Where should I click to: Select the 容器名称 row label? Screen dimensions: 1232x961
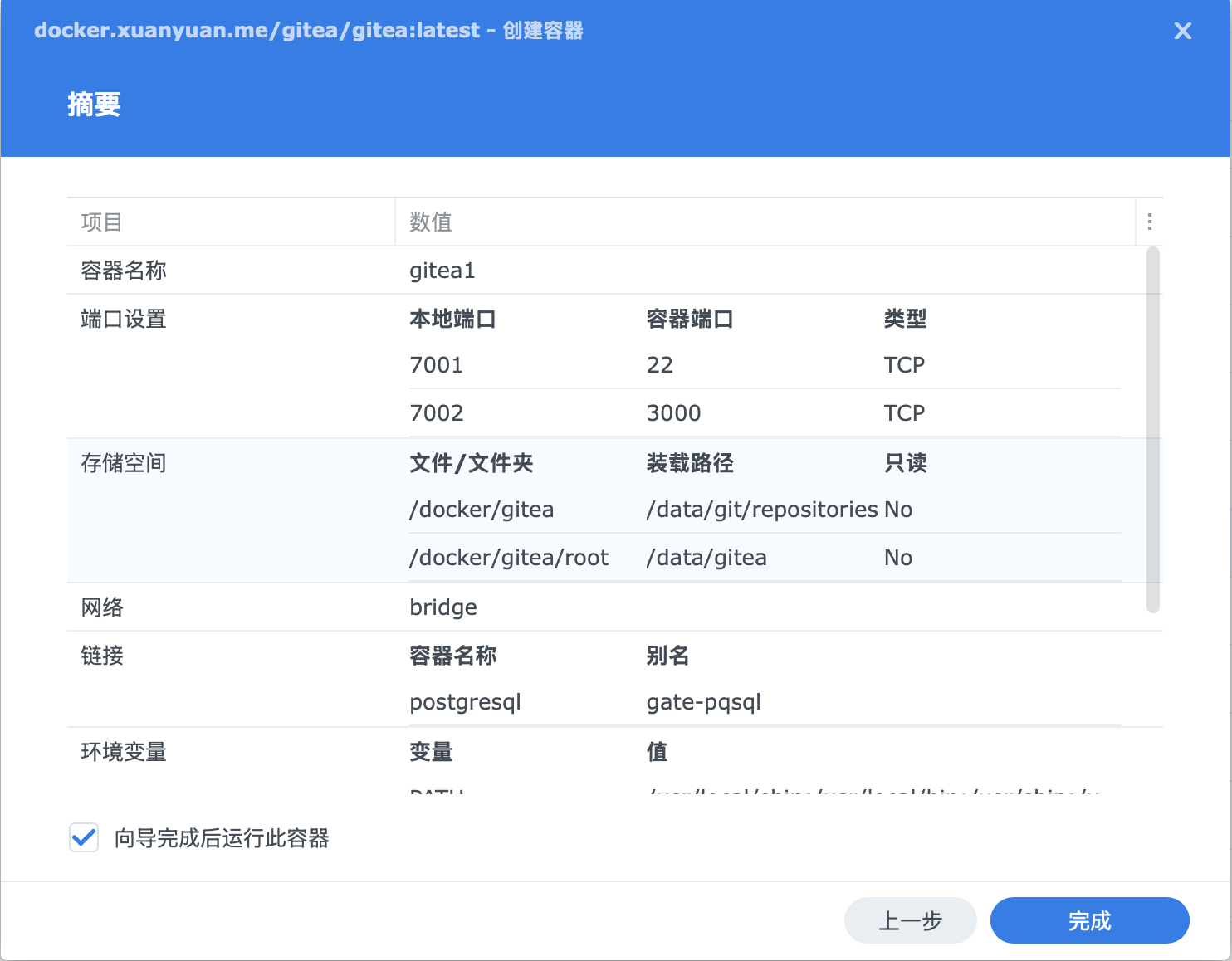click(x=124, y=271)
